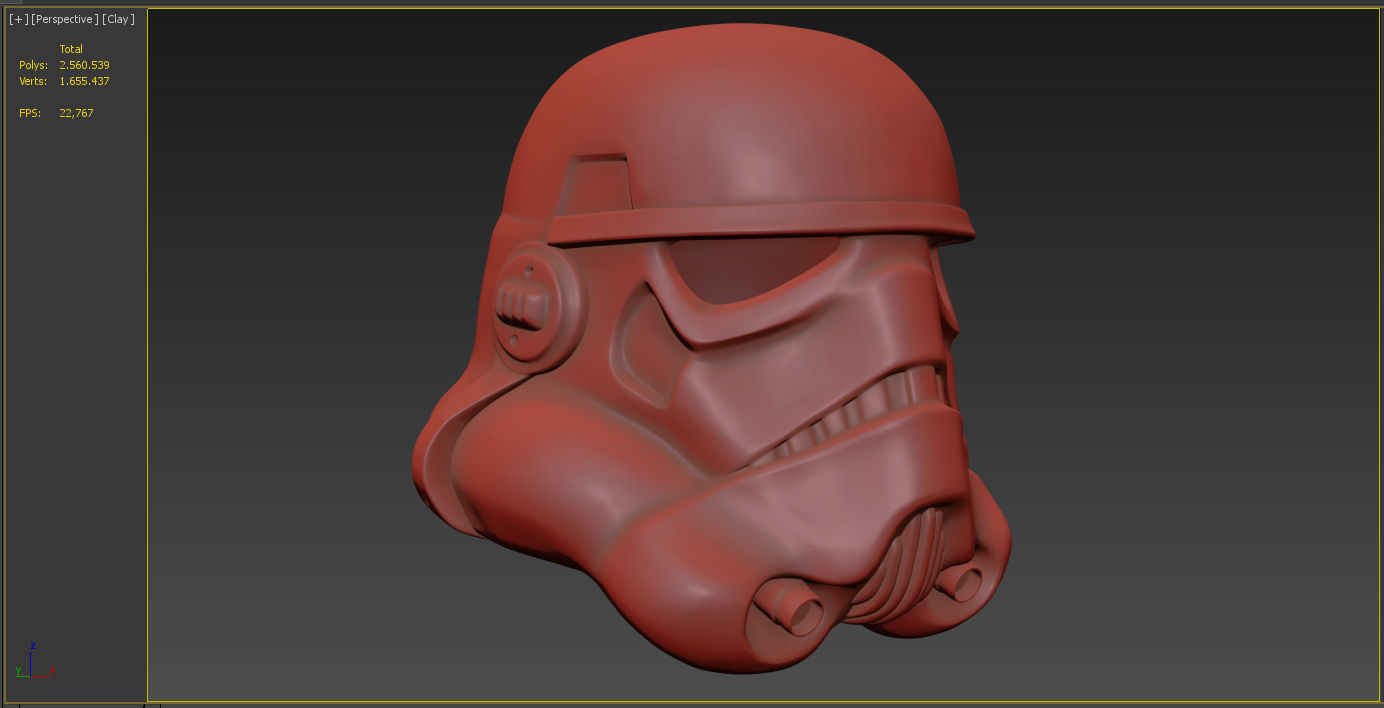
Task: Open the [Clay] shading mode menu
Action: (x=118, y=19)
